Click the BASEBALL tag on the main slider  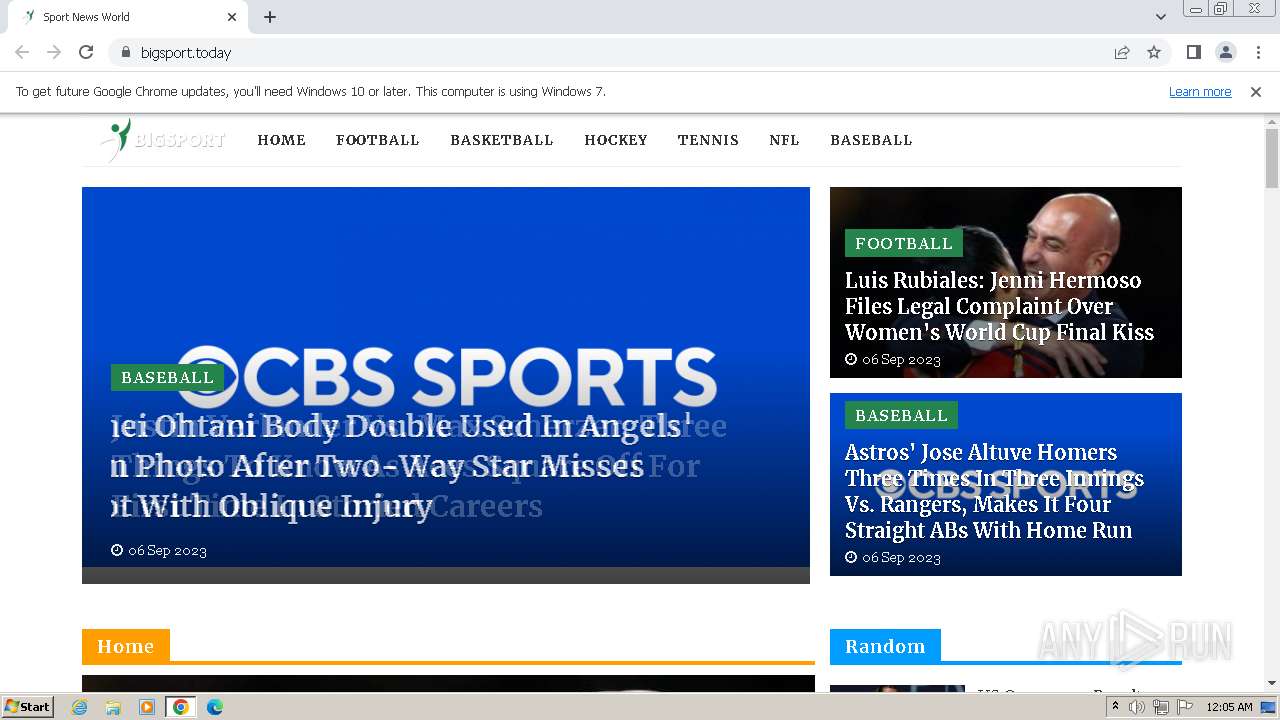(x=167, y=377)
